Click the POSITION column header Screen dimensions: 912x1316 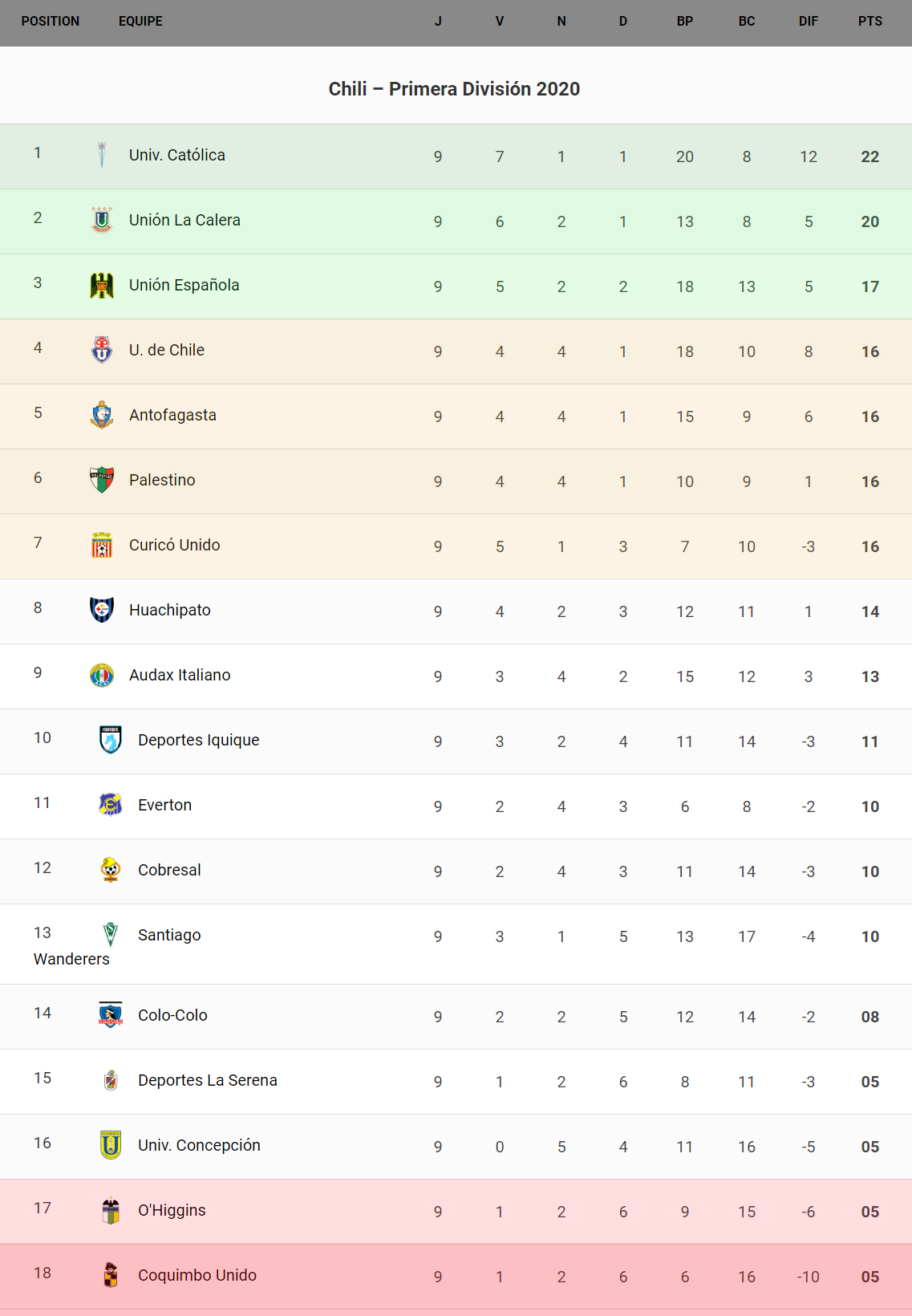pos(51,22)
